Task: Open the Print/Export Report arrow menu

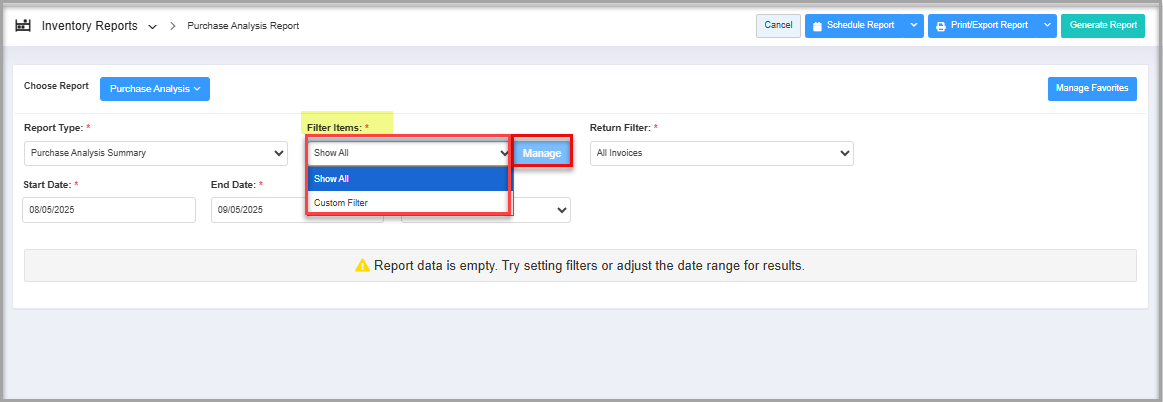Action: 1046,26
